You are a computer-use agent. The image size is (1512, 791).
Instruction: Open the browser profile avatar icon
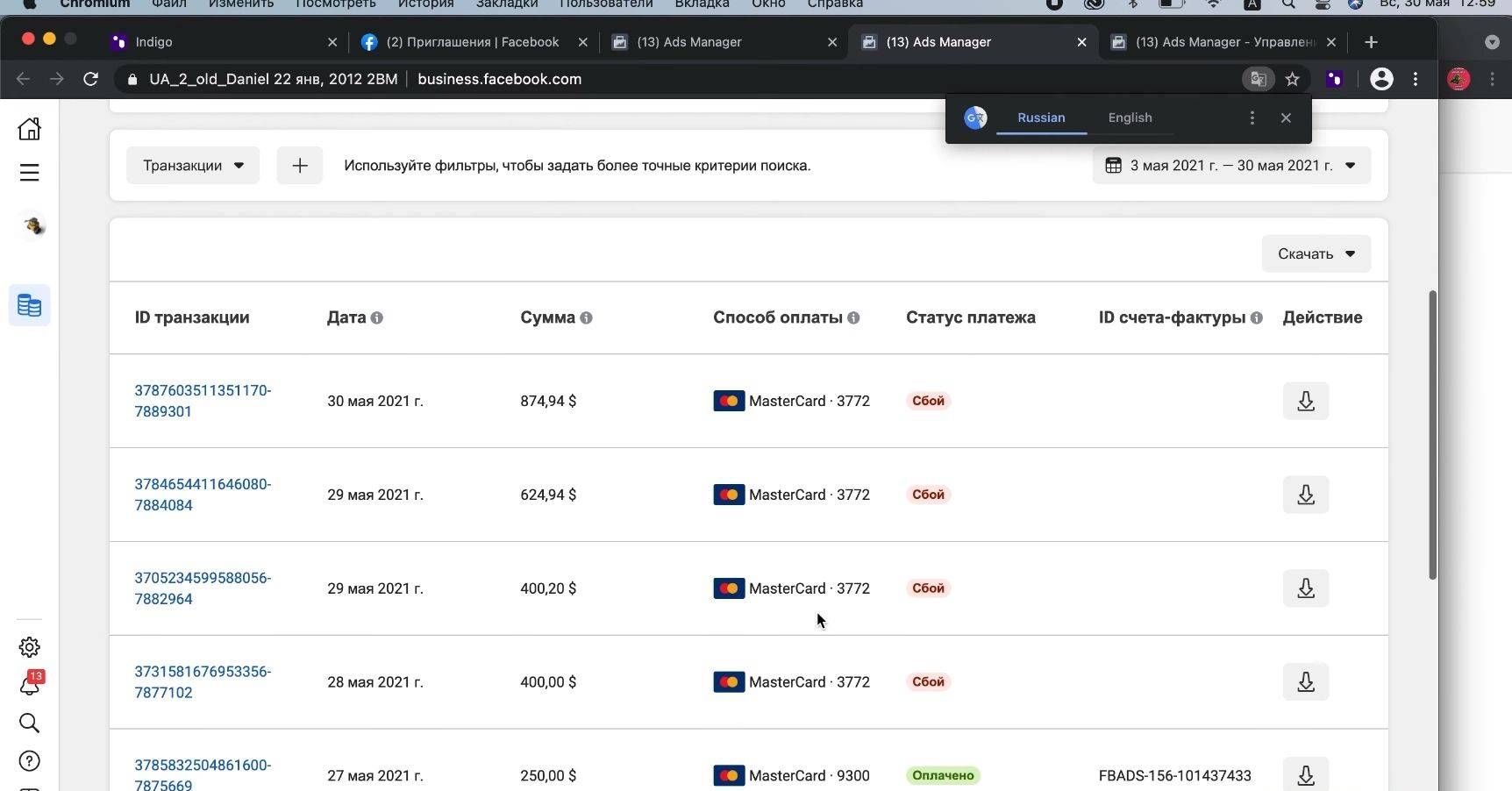pos(1381,79)
